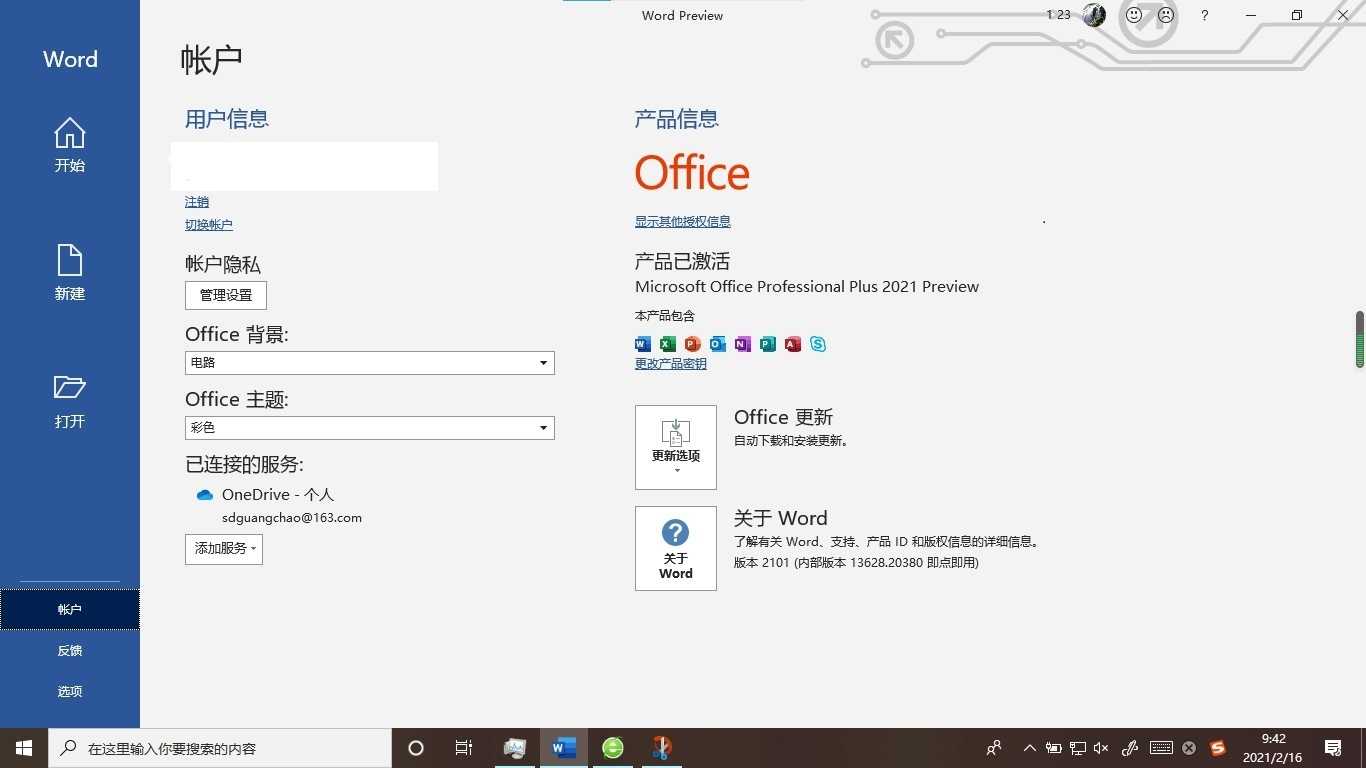This screenshot has height=768, width=1366.
Task: Open the 打开 folder icon in sidebar
Action: point(70,387)
